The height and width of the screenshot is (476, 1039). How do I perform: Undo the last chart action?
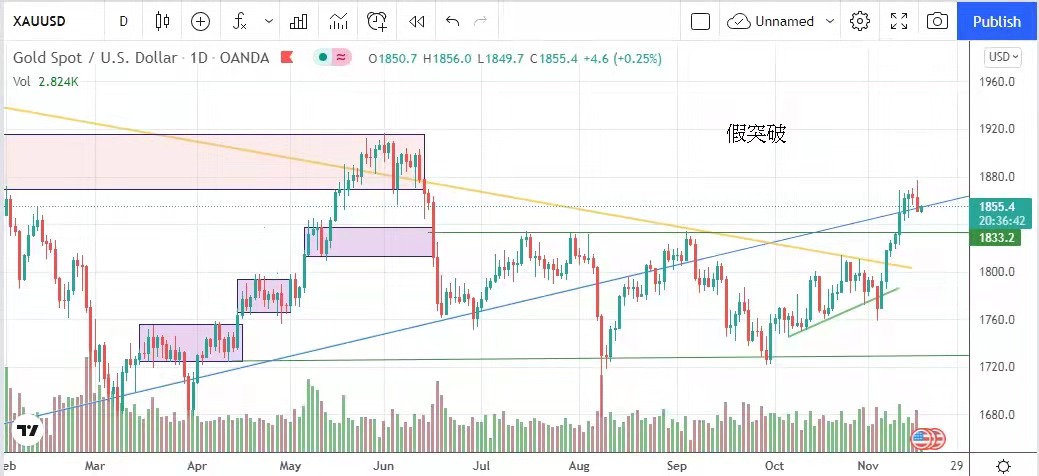coord(452,21)
